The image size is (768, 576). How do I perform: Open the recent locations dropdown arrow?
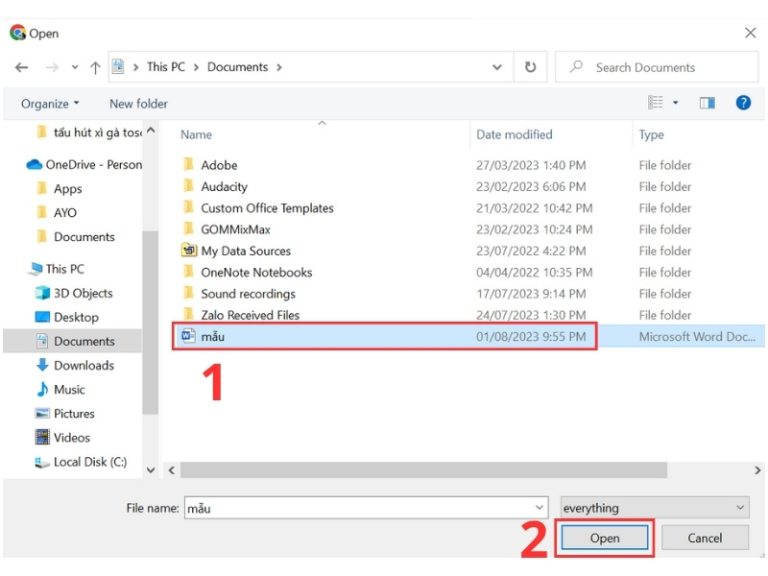click(74, 67)
